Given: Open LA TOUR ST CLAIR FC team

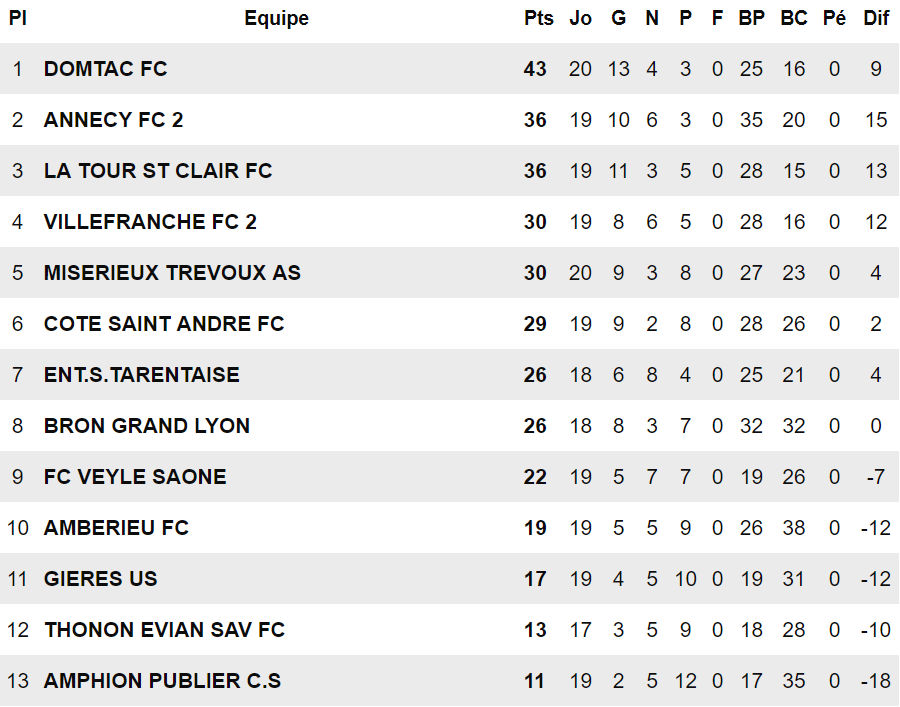Looking at the screenshot, I should pyautogui.click(x=158, y=171).
